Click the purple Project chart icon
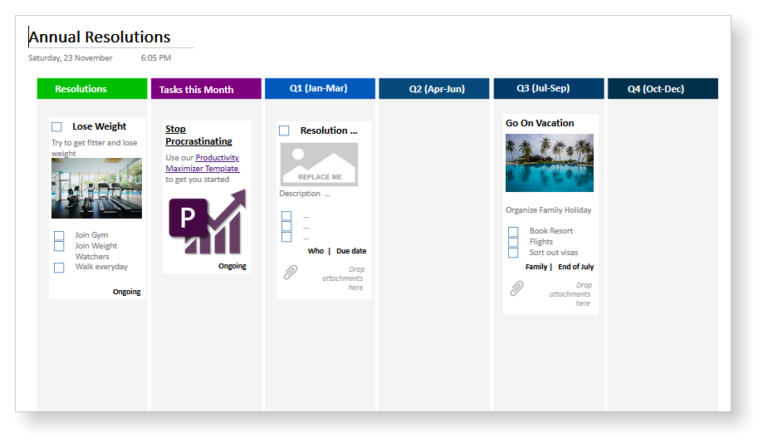This screenshot has height=448, width=768. tap(207, 222)
